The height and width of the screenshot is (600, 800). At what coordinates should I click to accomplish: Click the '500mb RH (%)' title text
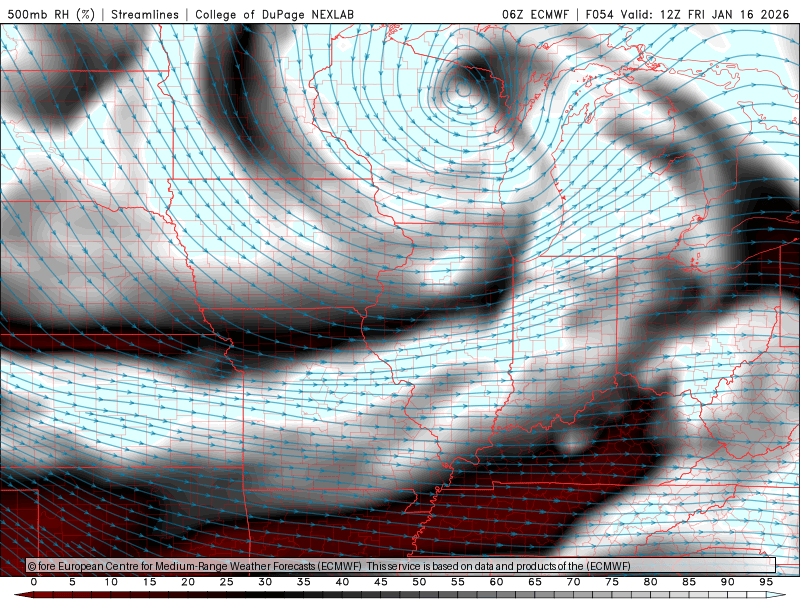[x=51, y=14]
